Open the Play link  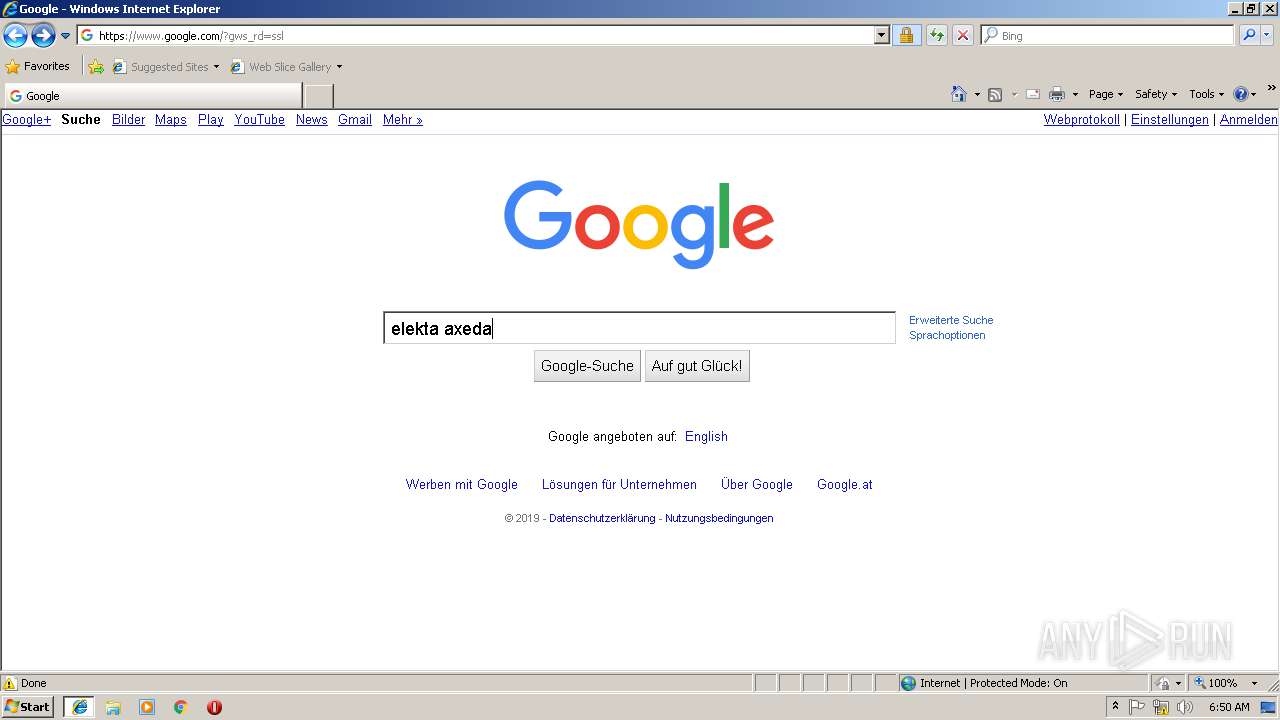[x=210, y=119]
